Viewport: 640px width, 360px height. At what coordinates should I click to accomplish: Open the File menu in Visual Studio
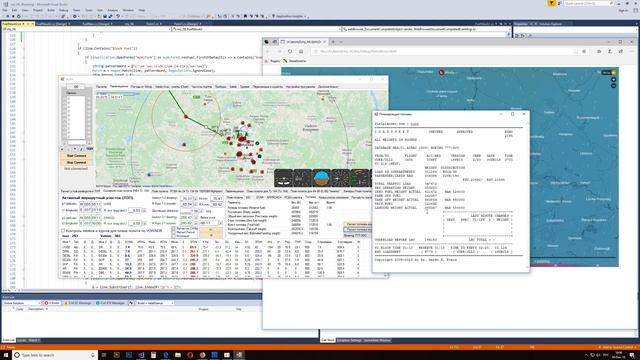5,10
